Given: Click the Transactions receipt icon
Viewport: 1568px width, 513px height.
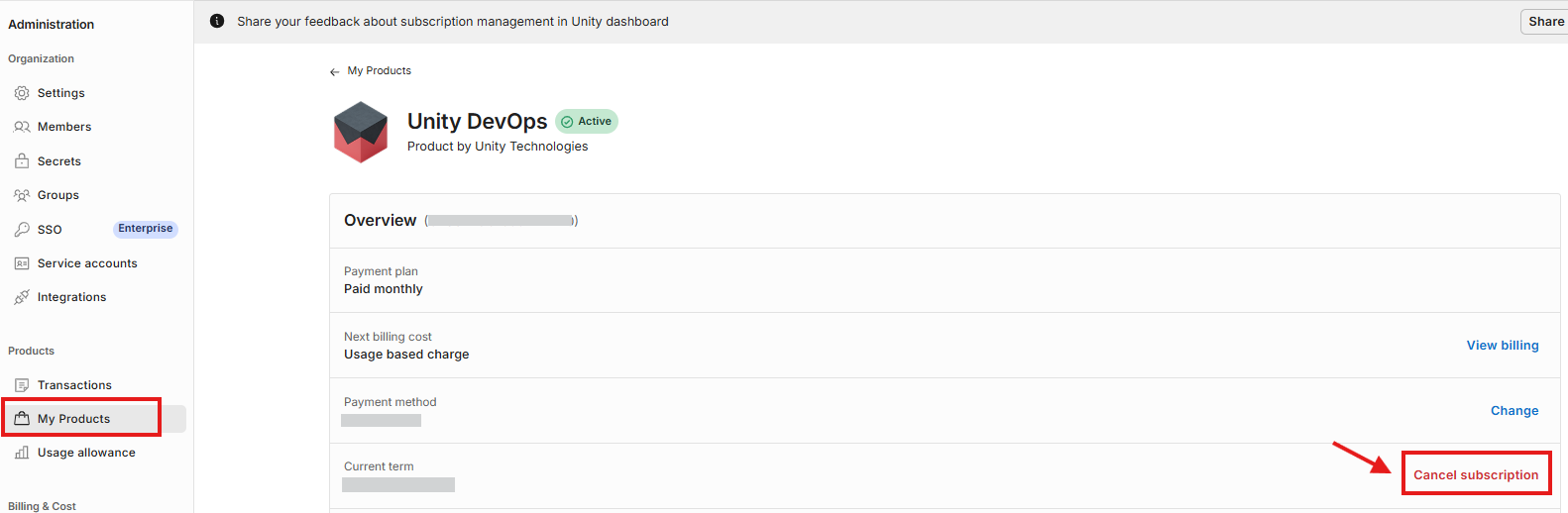Looking at the screenshot, I should pos(22,385).
